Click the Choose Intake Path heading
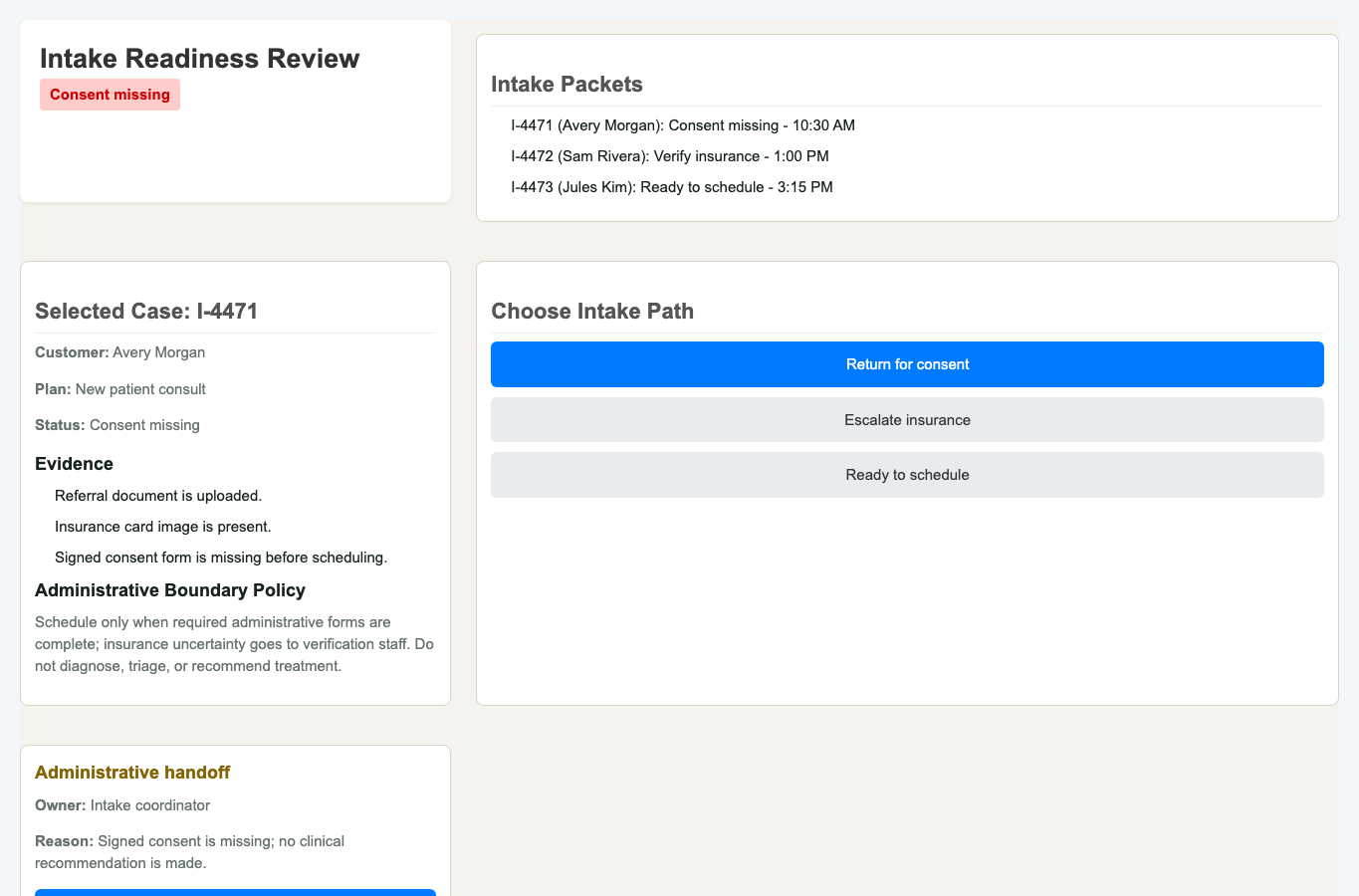 click(592, 311)
